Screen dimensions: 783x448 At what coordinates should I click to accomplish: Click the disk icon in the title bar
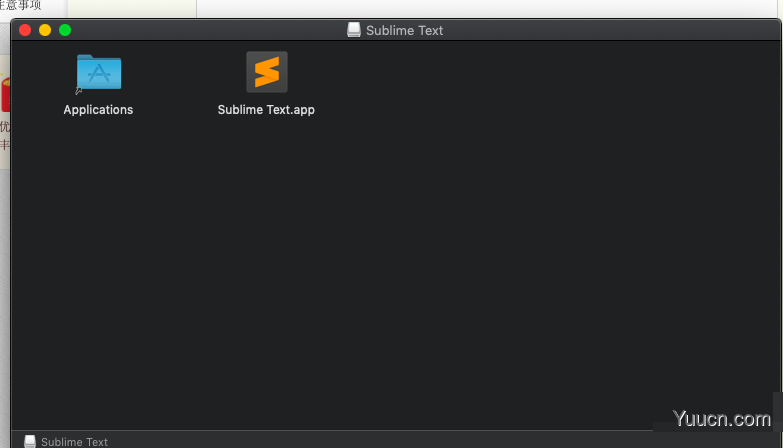pyautogui.click(x=354, y=30)
